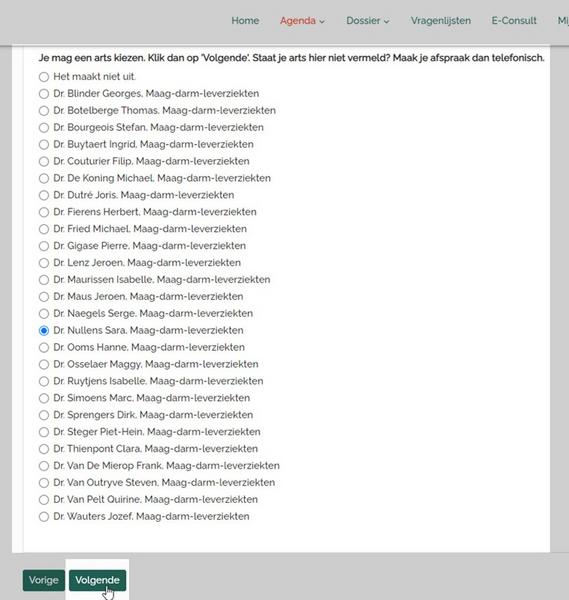Open the Agenda dropdown menu

click(x=302, y=21)
